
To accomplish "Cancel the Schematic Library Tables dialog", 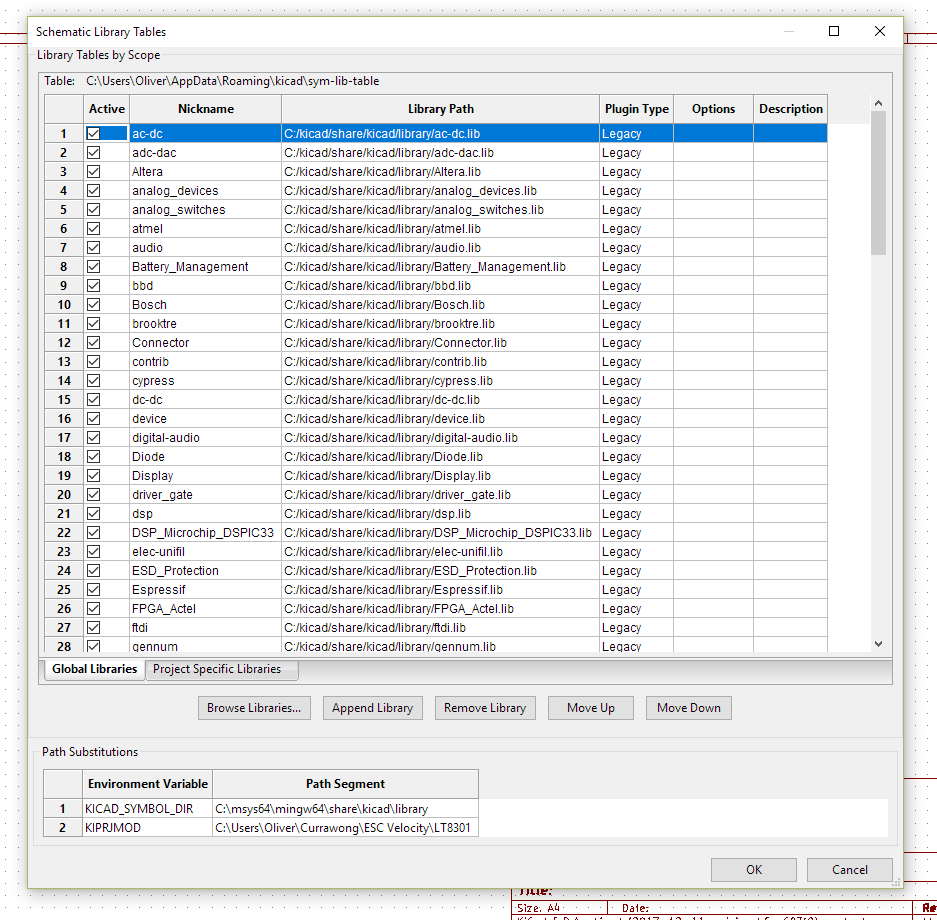I will click(849, 870).
